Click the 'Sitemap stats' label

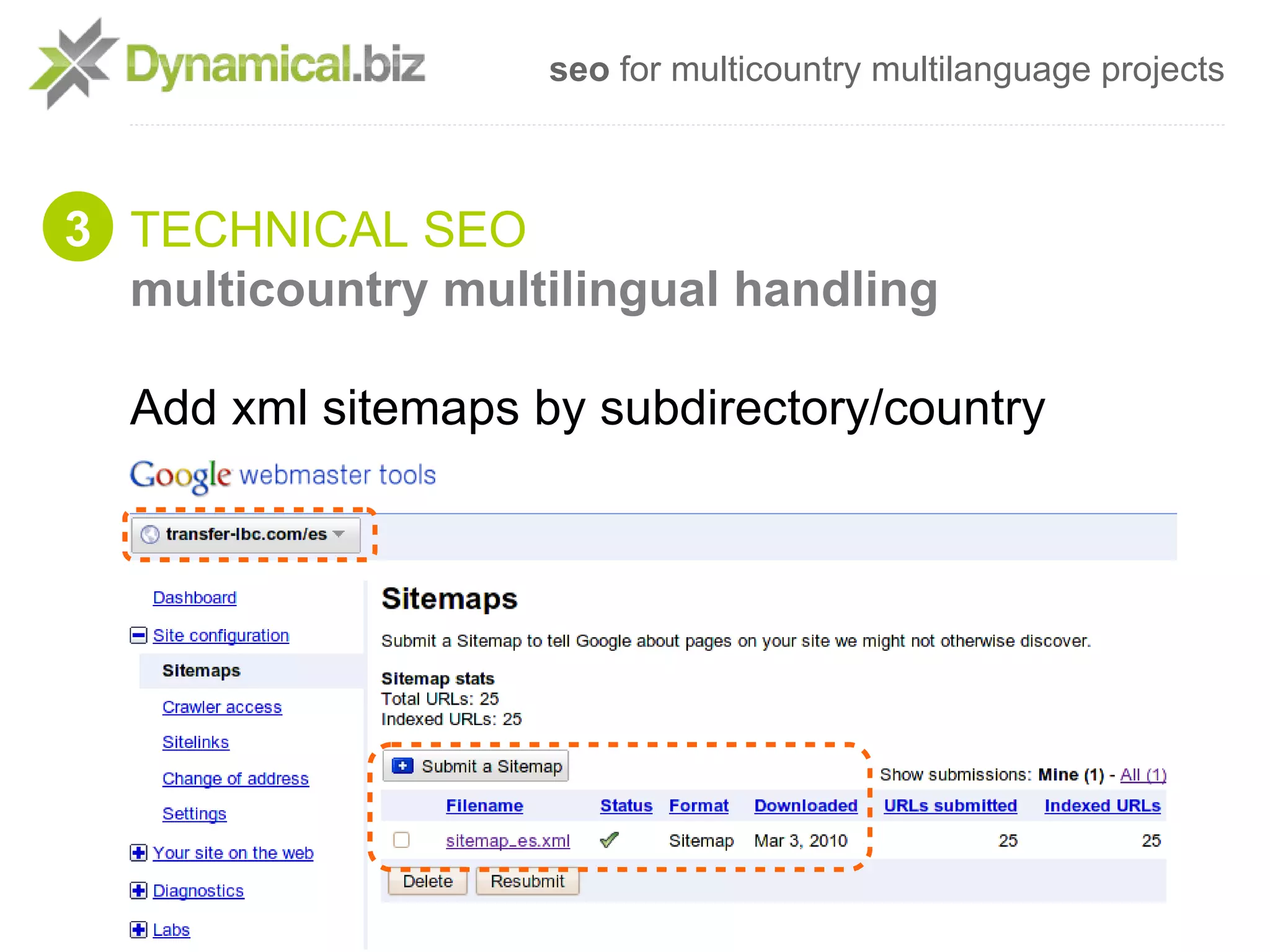[x=438, y=678]
